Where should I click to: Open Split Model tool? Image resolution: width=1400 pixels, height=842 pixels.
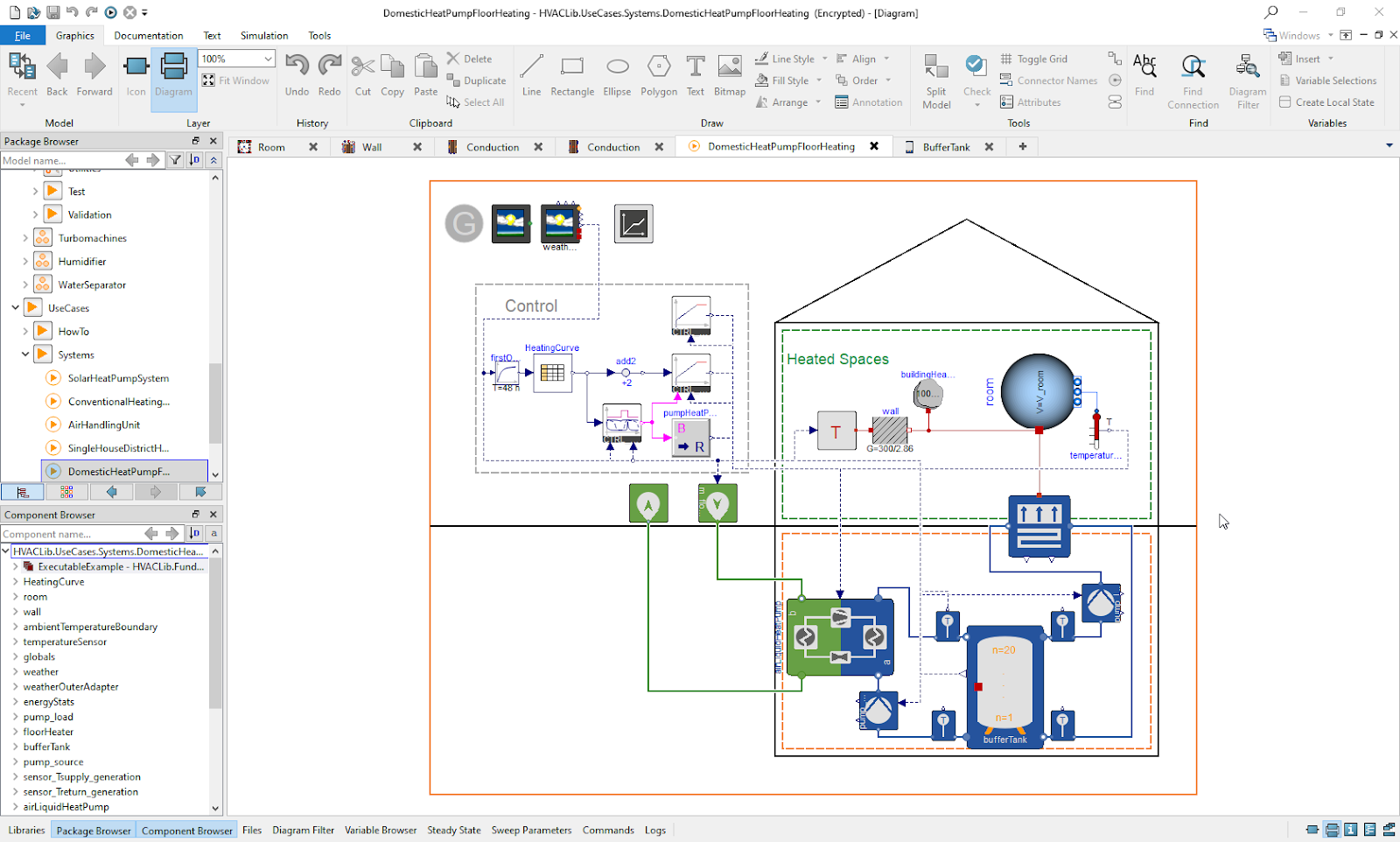tap(936, 81)
